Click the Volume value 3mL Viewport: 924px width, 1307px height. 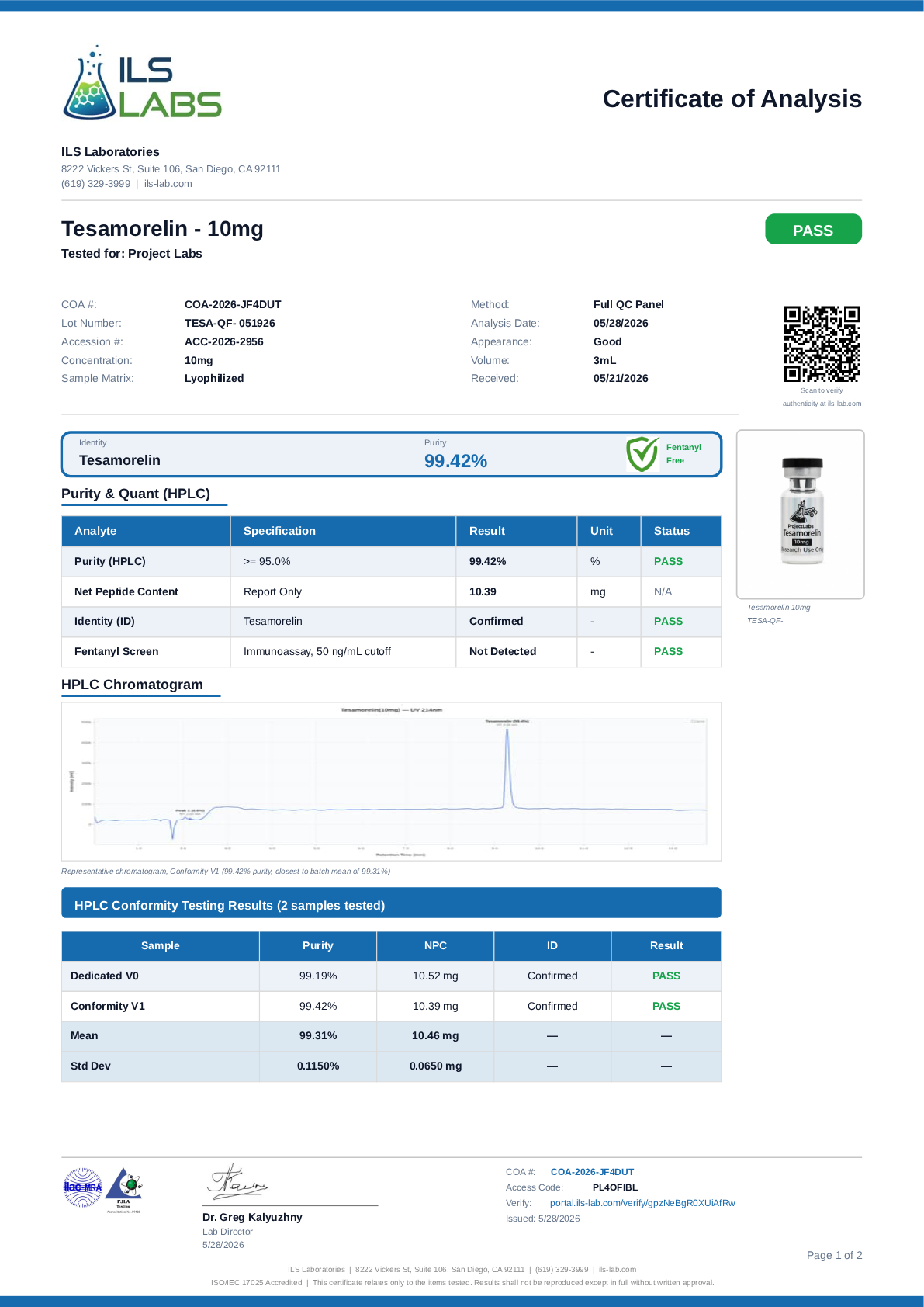point(604,360)
